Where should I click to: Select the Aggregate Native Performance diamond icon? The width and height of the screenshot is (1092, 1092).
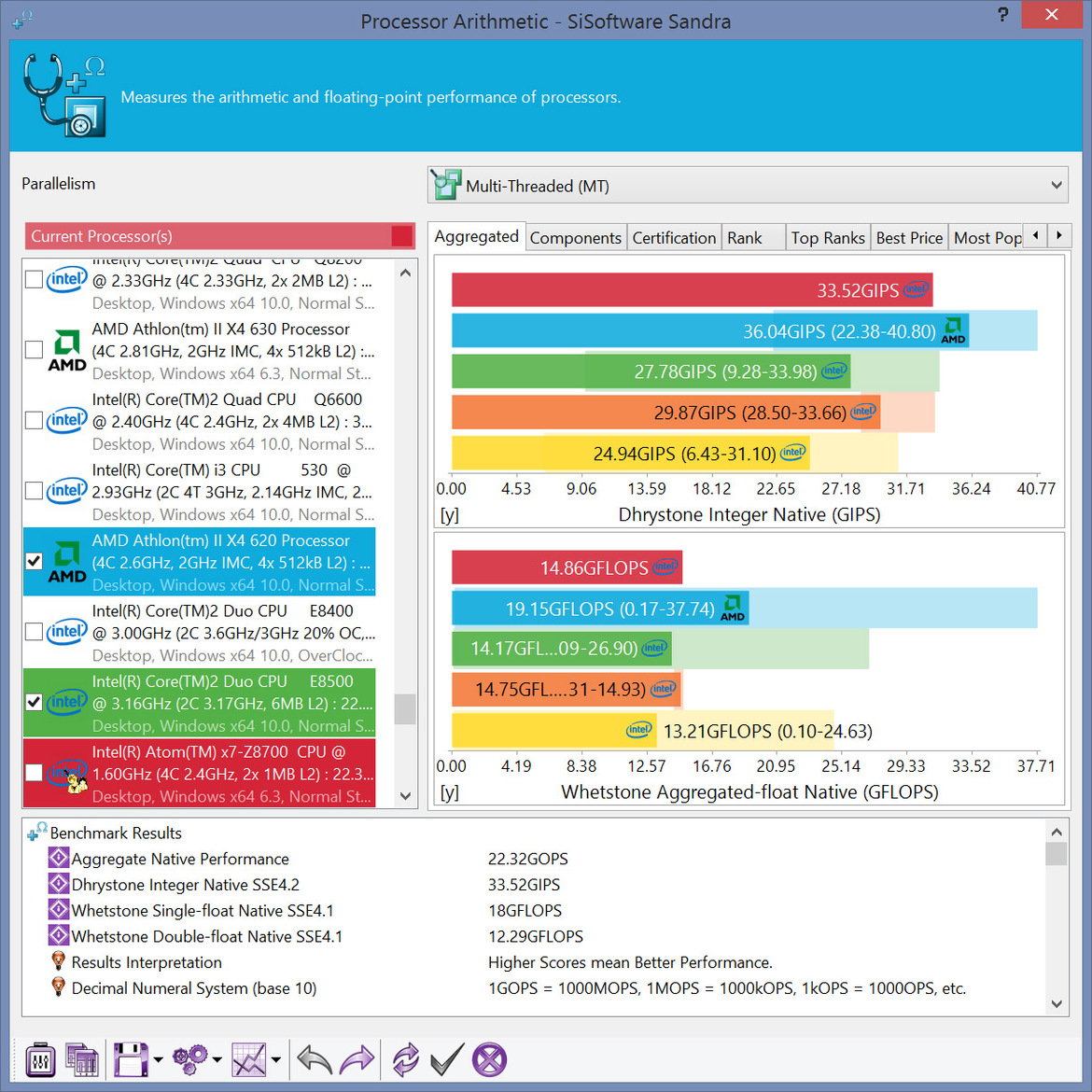59,858
